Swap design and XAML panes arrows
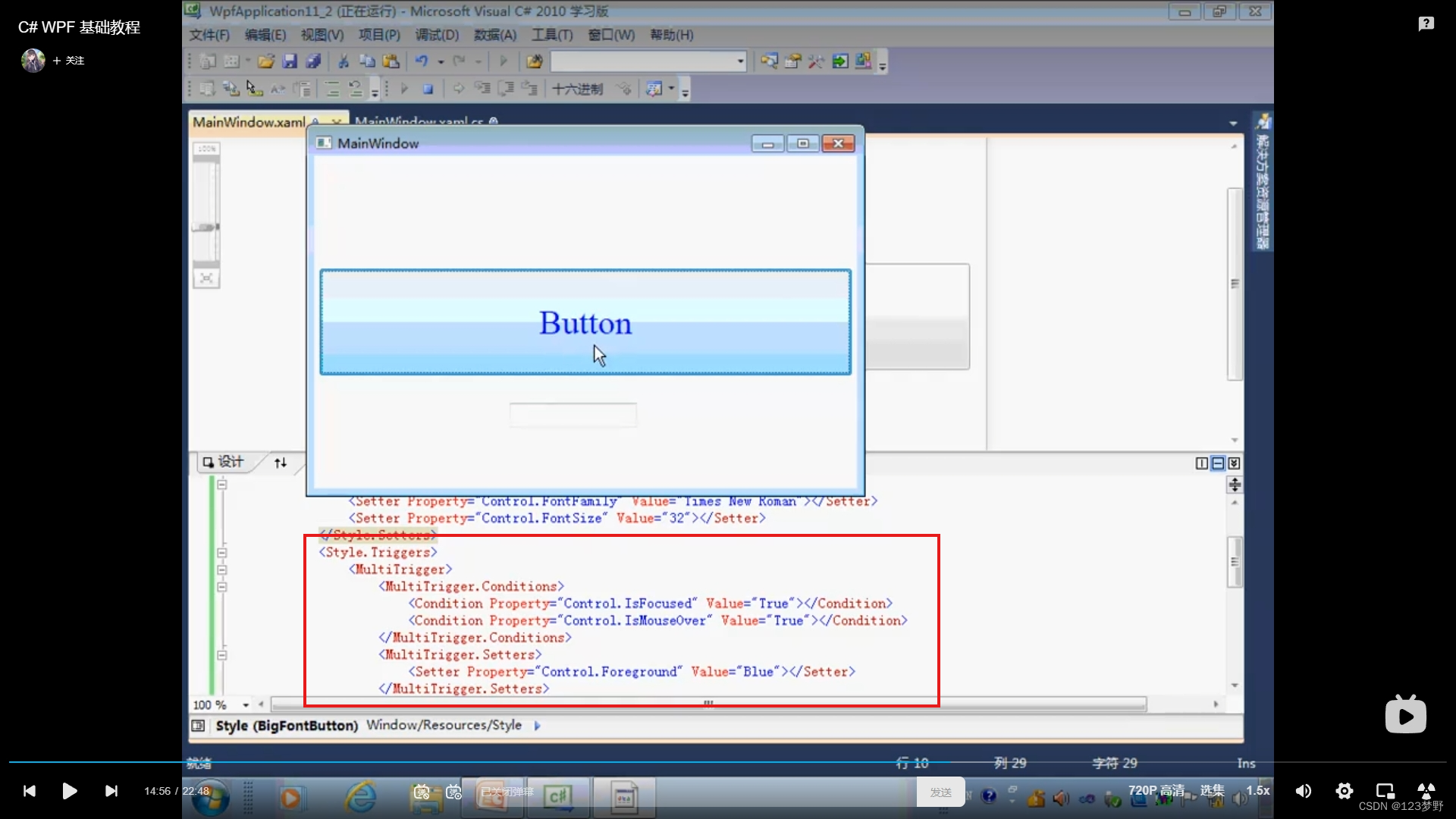1456x819 pixels. pos(281,463)
